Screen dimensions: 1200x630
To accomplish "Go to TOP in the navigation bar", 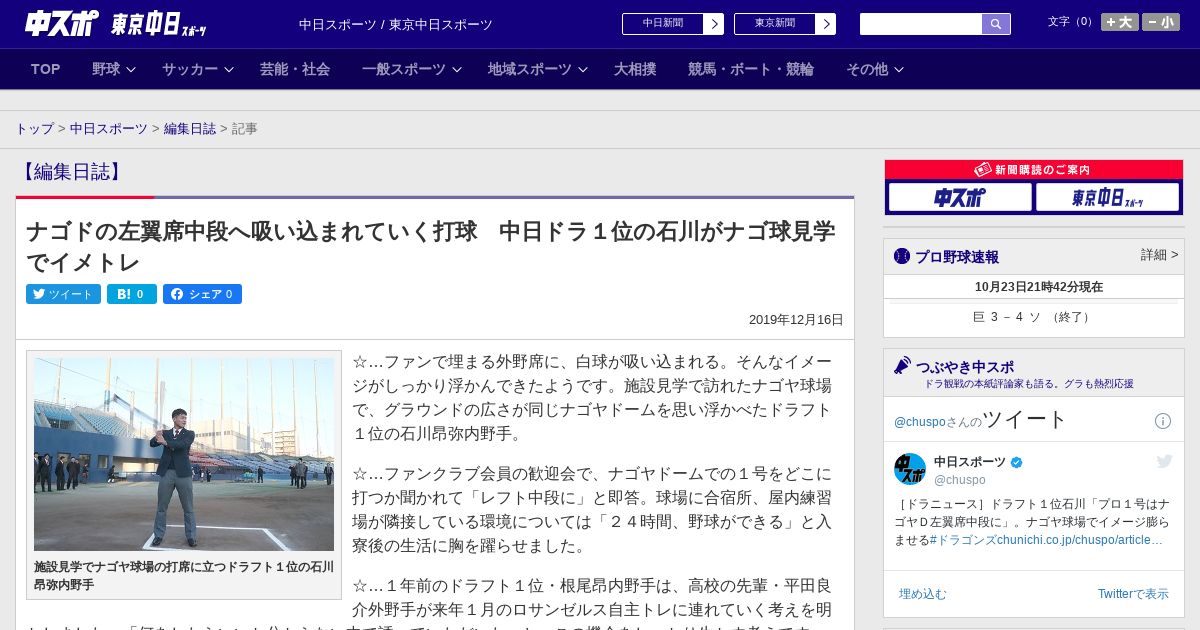I will click(46, 69).
